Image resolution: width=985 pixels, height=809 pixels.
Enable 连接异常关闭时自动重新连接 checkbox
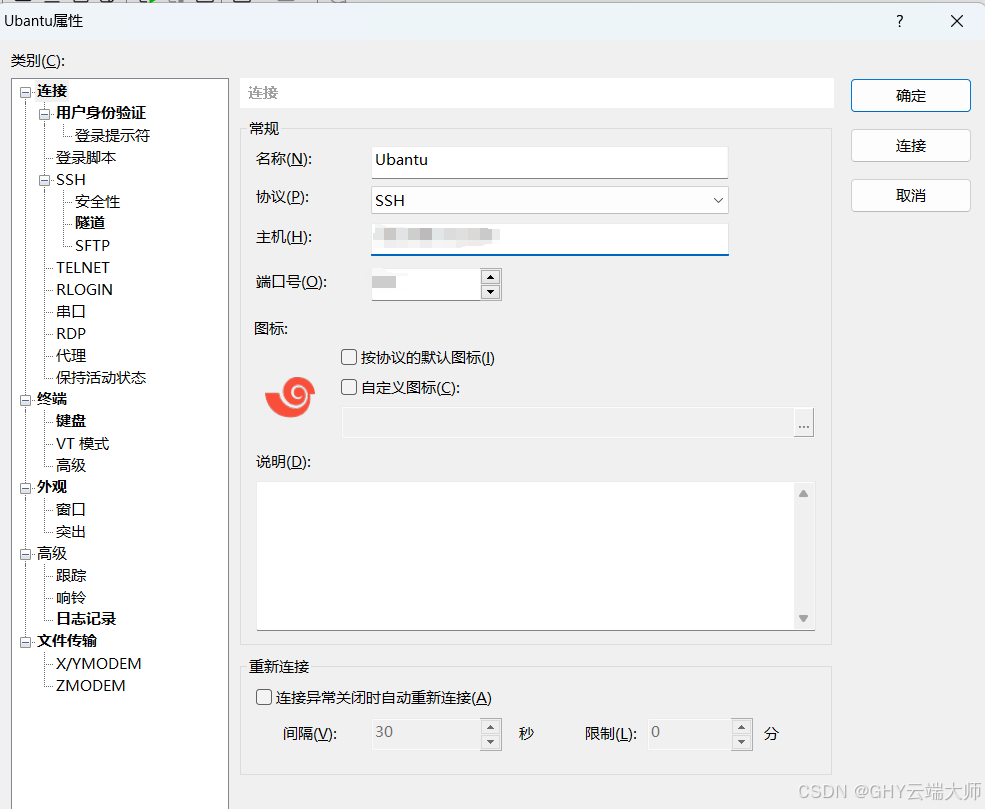264,697
